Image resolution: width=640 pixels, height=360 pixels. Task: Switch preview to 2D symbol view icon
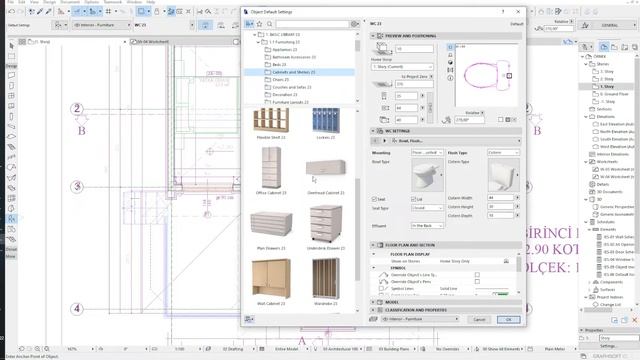click(x=450, y=47)
